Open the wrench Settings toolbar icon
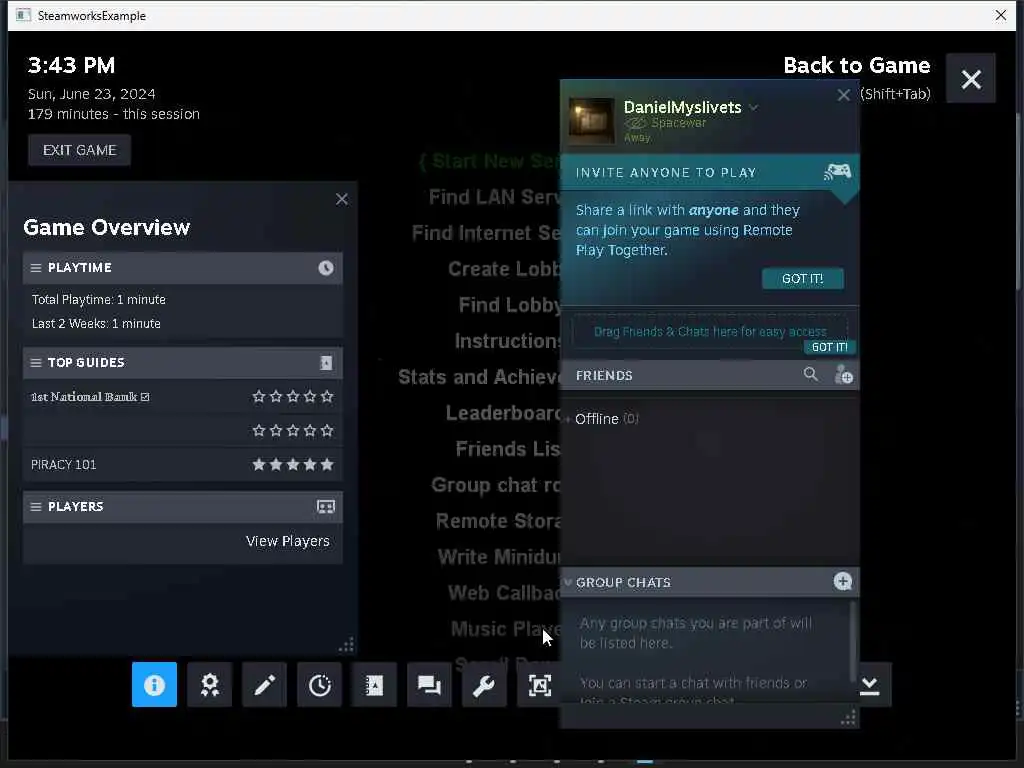 pos(484,684)
